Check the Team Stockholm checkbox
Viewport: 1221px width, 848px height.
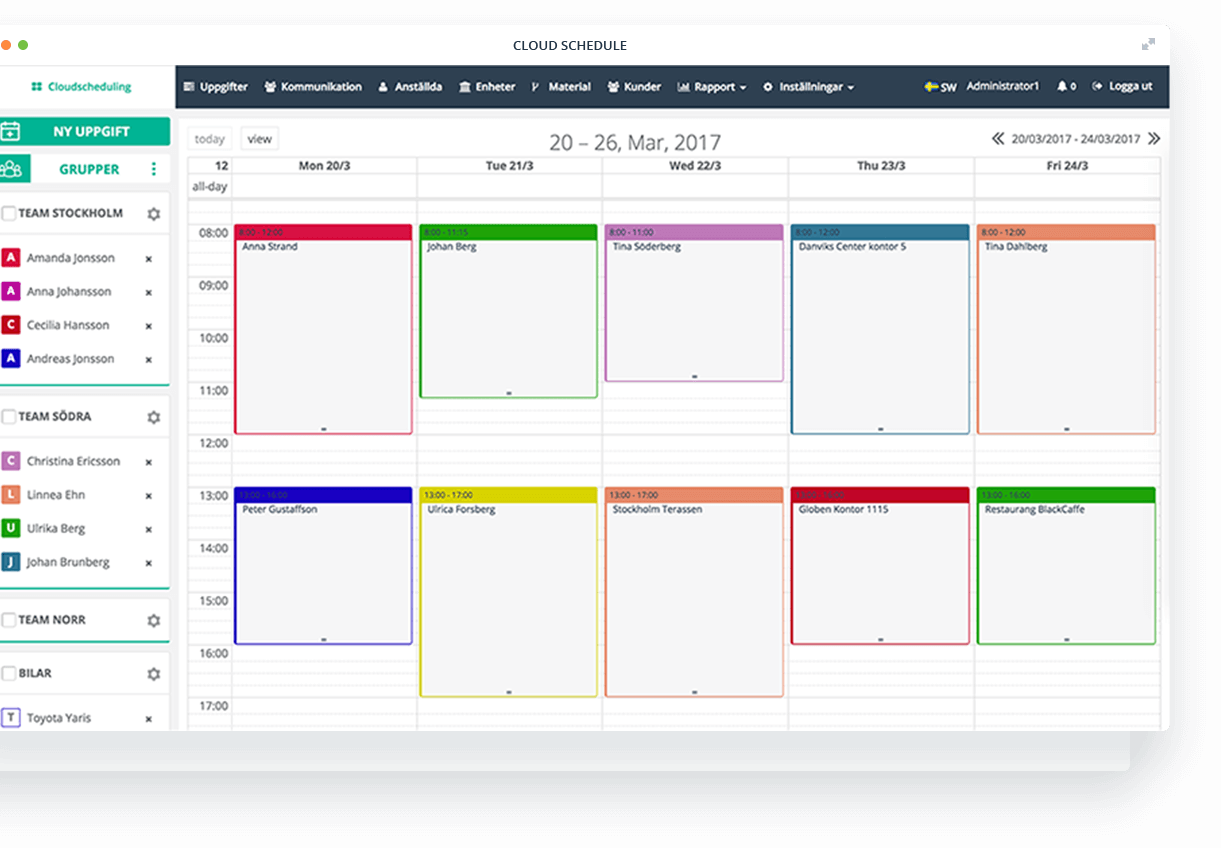point(9,213)
